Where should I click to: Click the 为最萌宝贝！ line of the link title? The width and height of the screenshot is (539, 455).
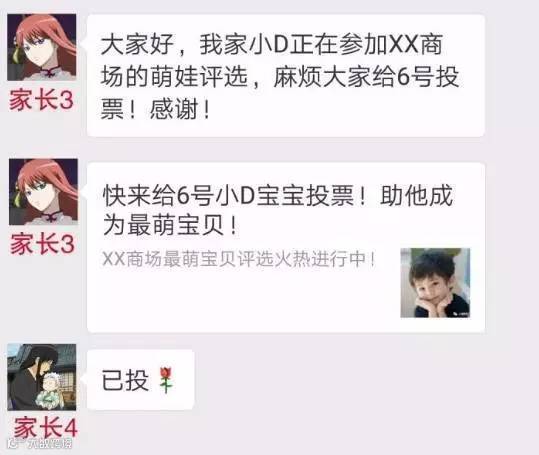pyautogui.click(x=170, y=226)
